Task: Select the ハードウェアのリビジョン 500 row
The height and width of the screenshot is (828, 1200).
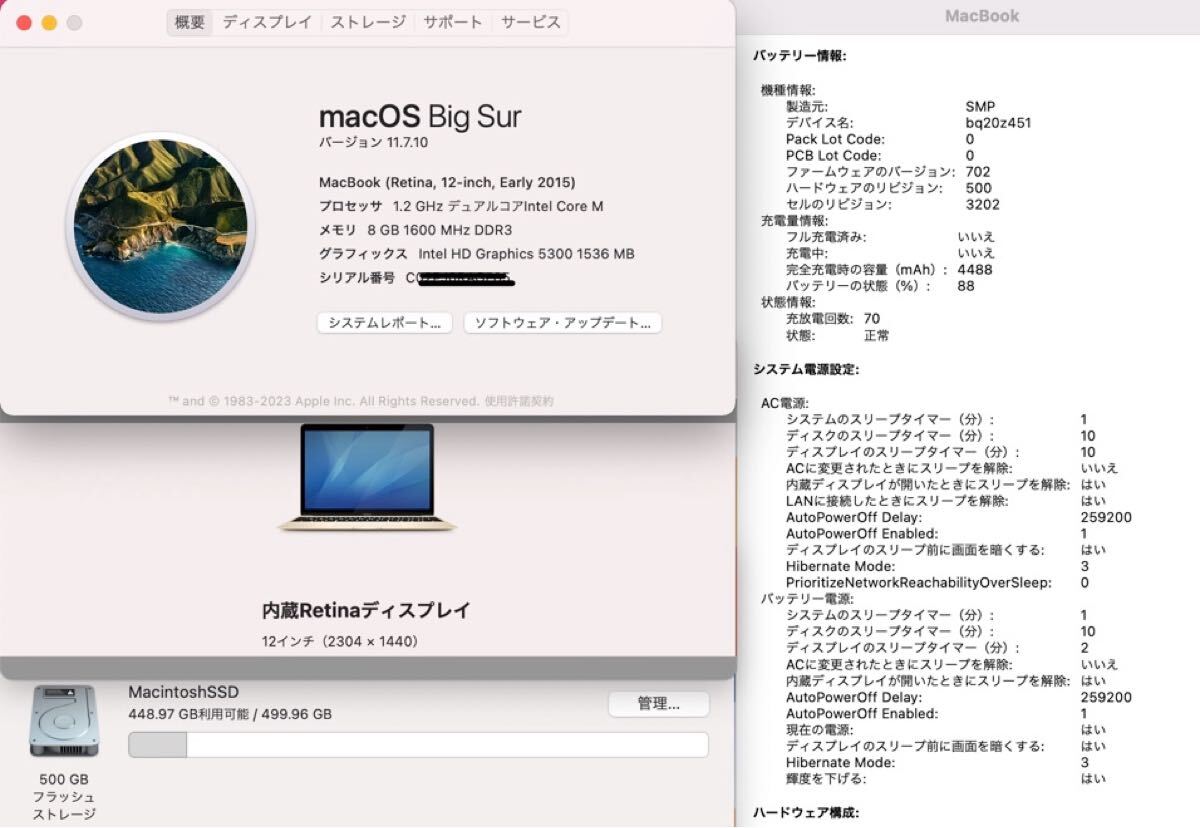Action: pyautogui.click(x=888, y=188)
